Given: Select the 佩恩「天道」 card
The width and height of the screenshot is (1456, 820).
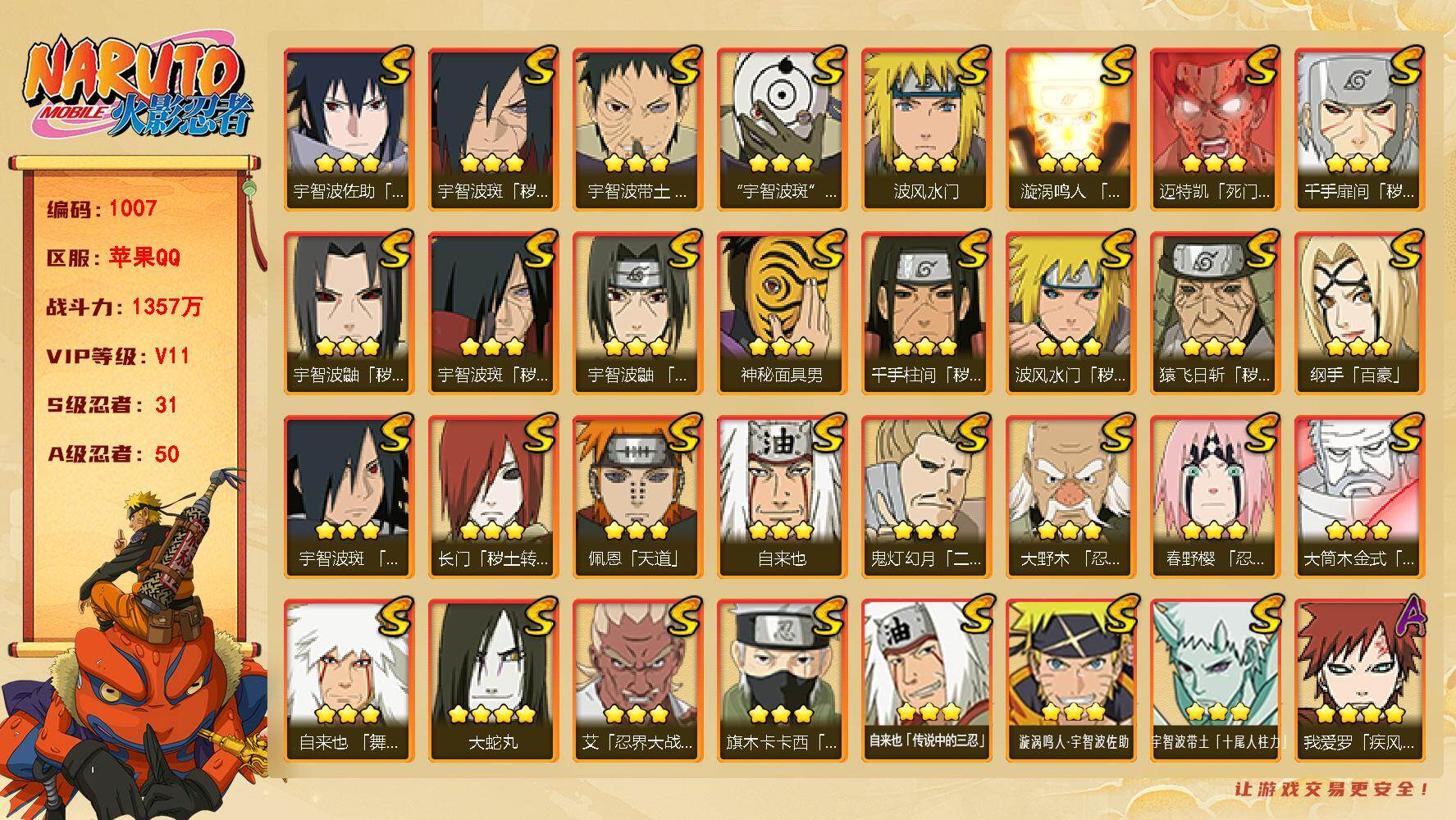Looking at the screenshot, I should (638, 496).
